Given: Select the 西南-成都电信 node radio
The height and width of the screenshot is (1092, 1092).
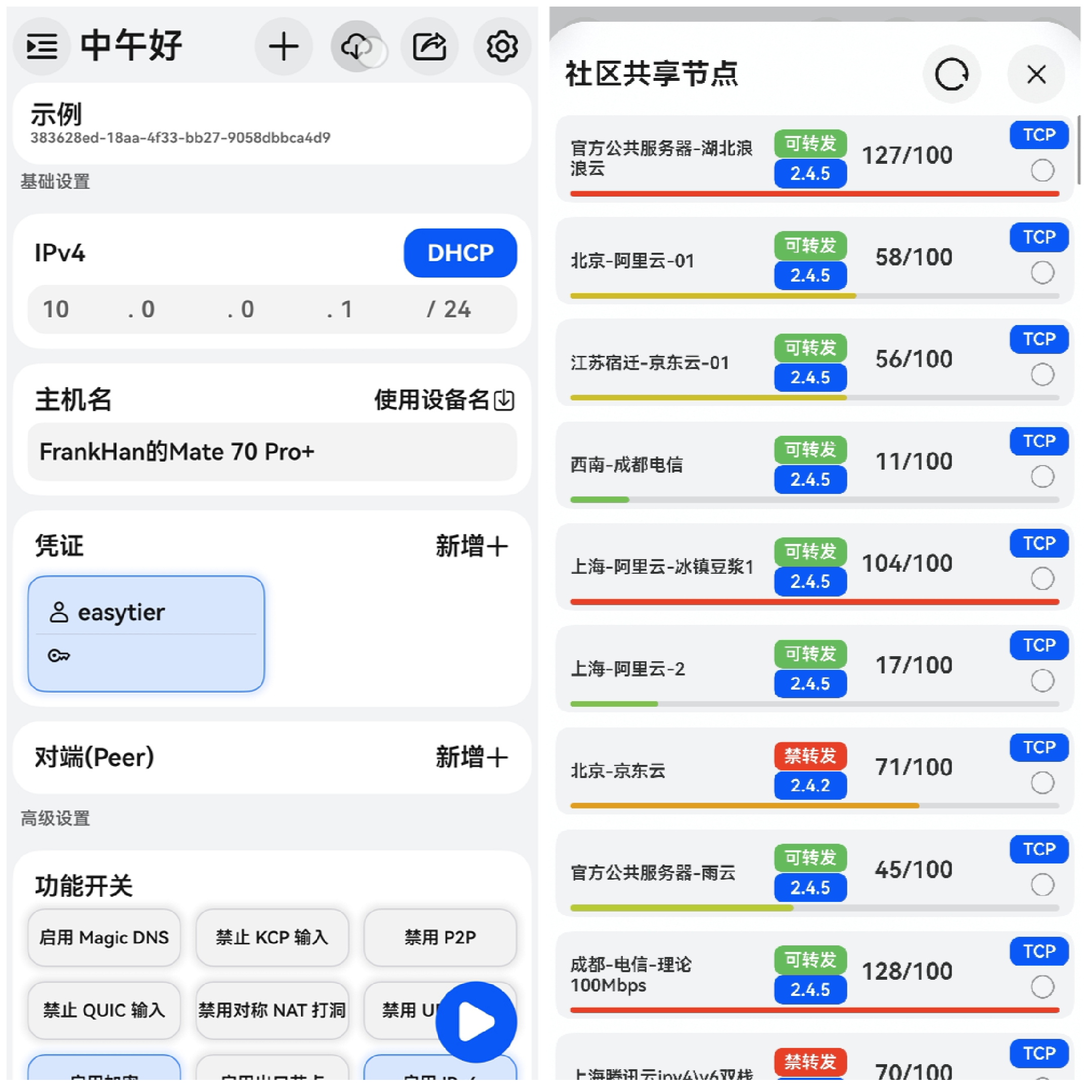Looking at the screenshot, I should pos(1042,476).
